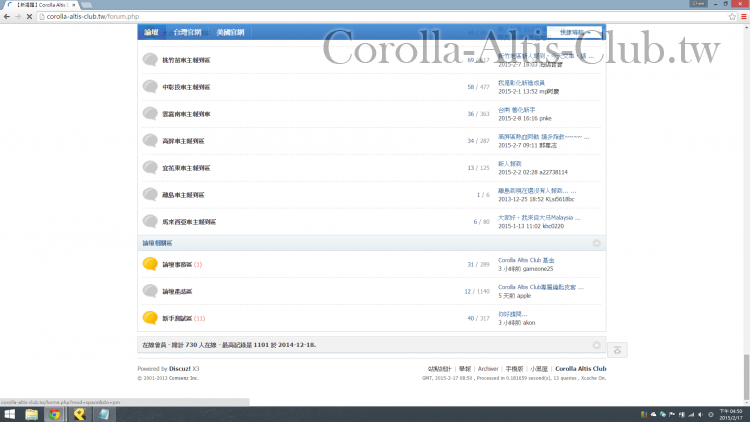Open the 中彰投車主報到區 forum

[x=186, y=87]
